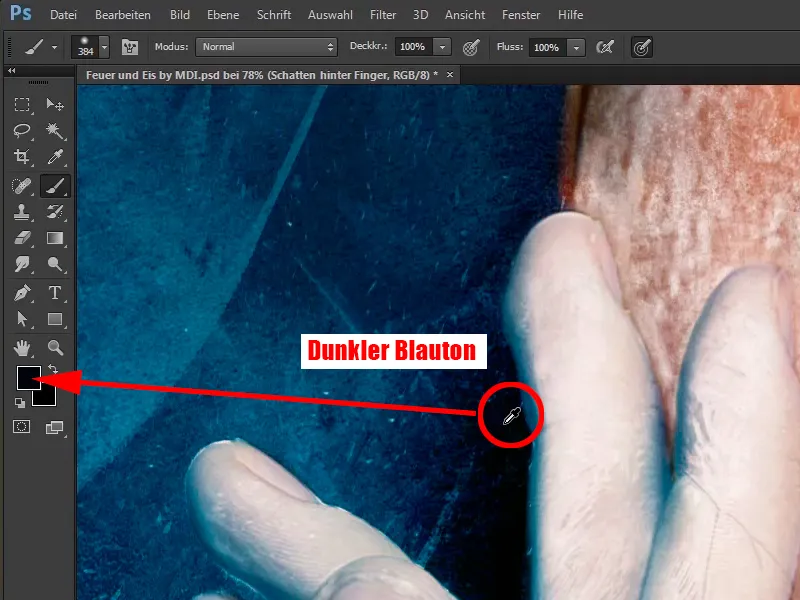Select the Dodge tool
Image resolution: width=800 pixels, height=600 pixels.
click(x=55, y=264)
